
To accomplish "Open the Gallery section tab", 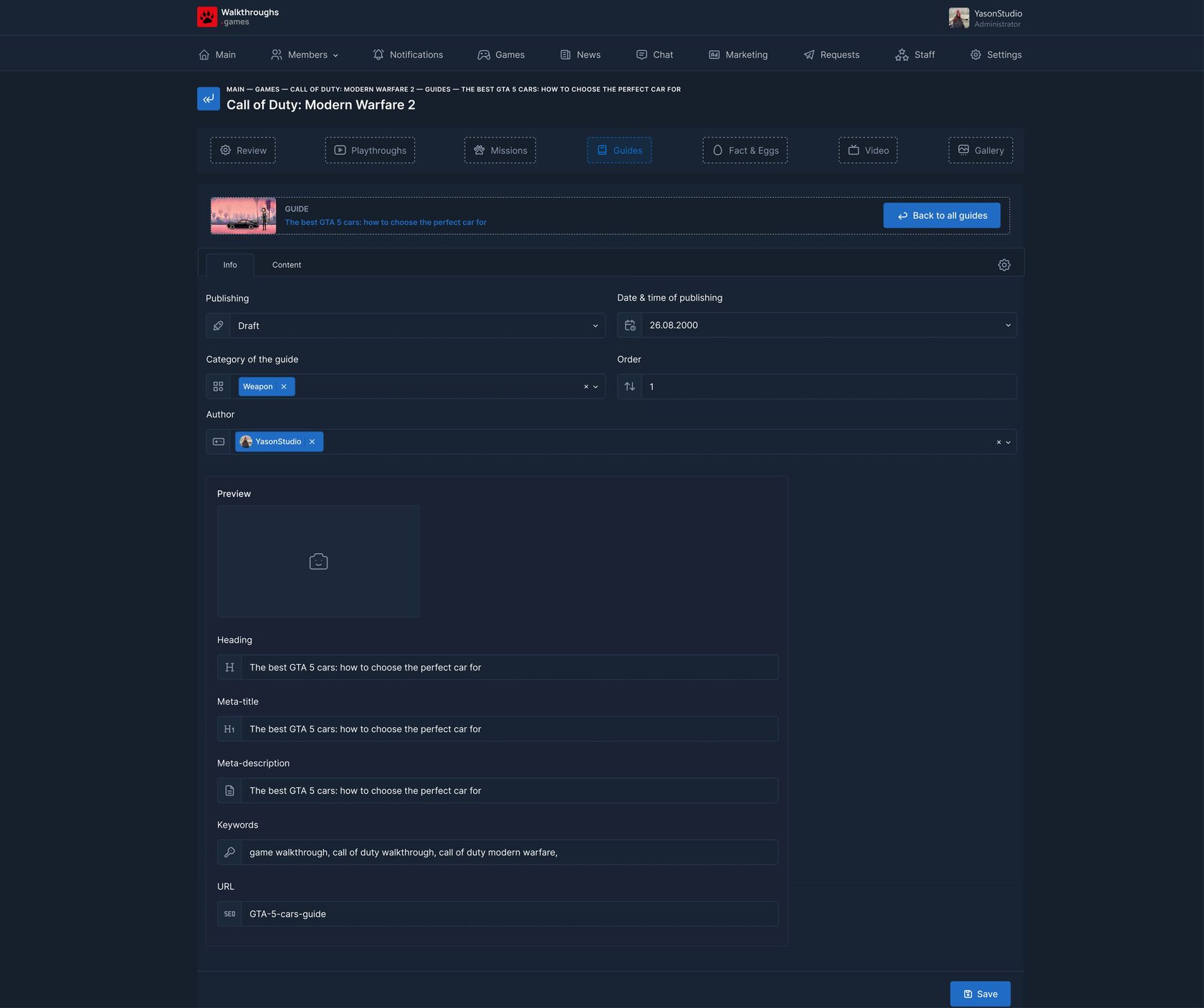I will pos(980,150).
